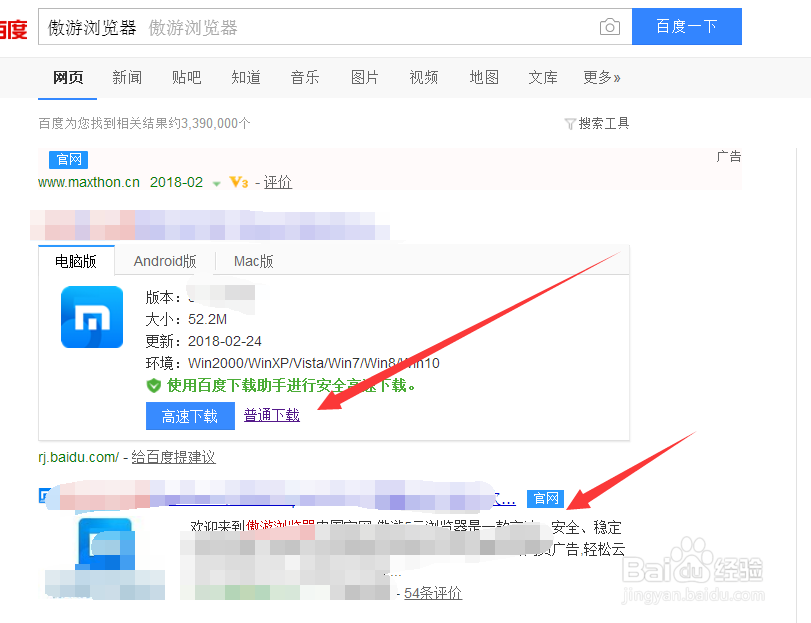This screenshot has height=623, width=811.
Task: Click the 广告 label
Action: pyautogui.click(x=729, y=156)
